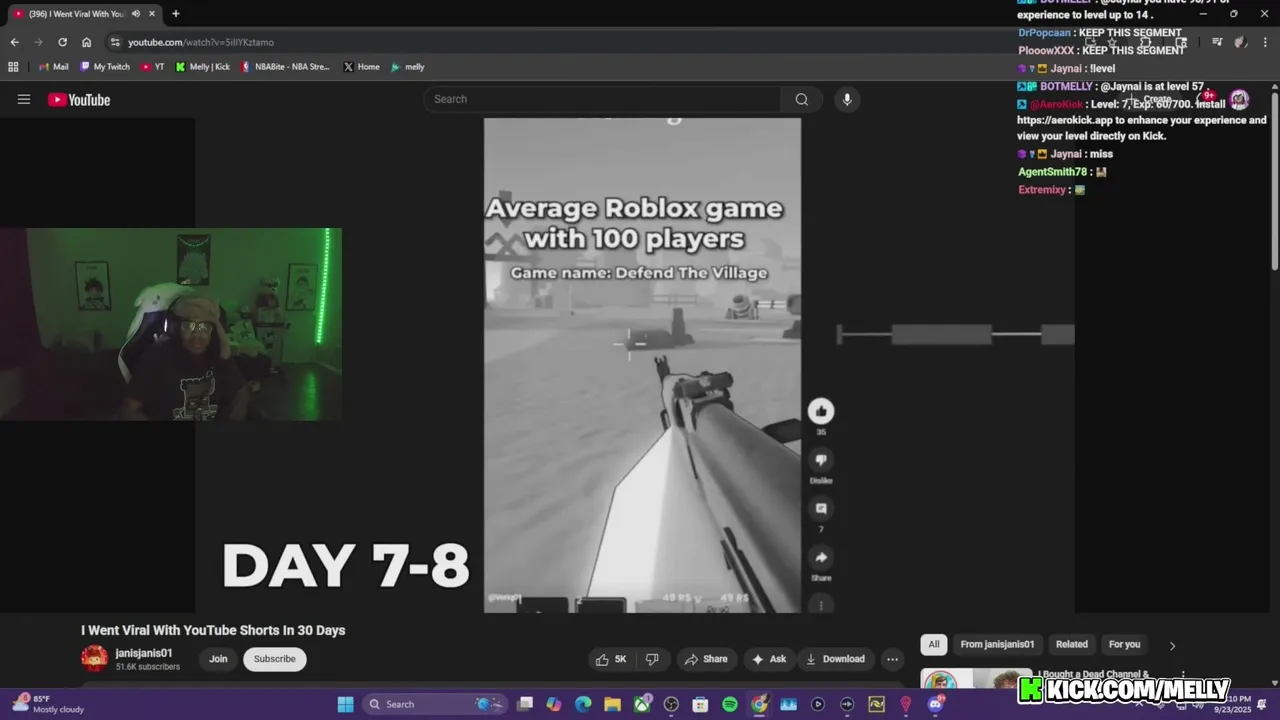
Task: Open the browser home page icon
Action: click(x=86, y=42)
